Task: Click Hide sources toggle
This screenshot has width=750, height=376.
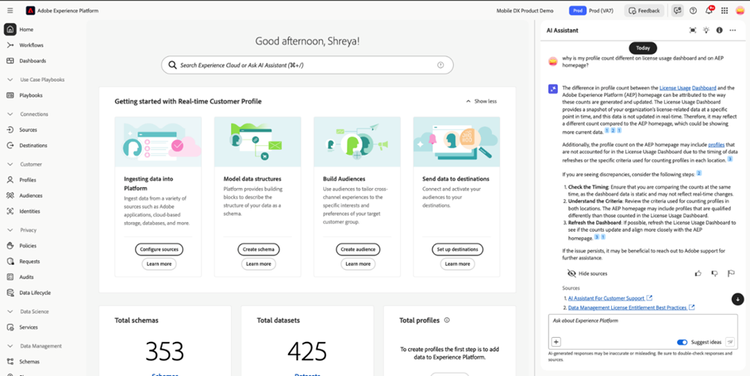Action: (587, 274)
